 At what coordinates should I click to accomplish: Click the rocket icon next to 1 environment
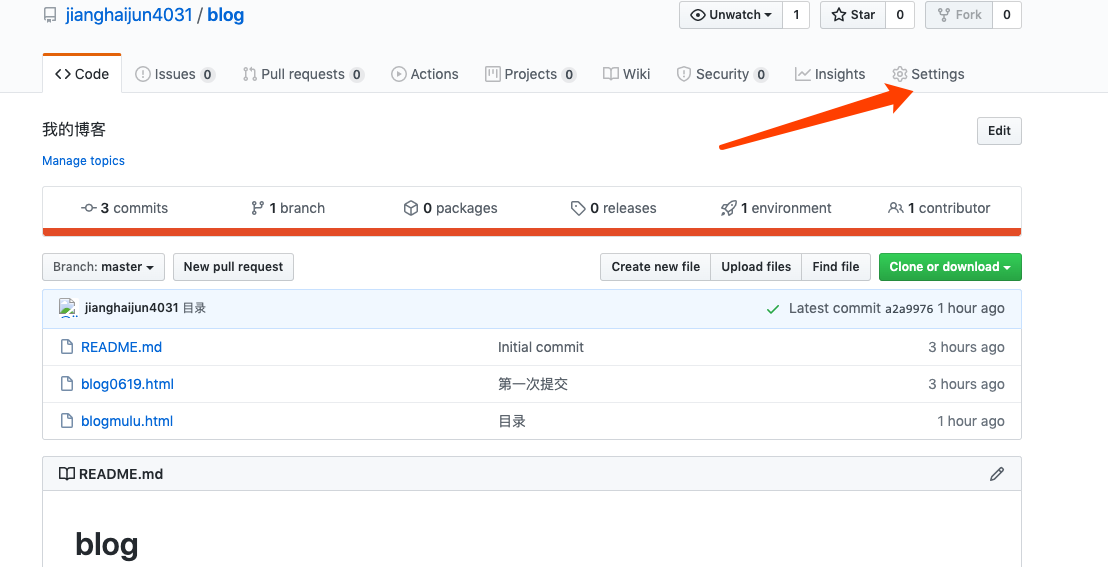tap(729, 208)
